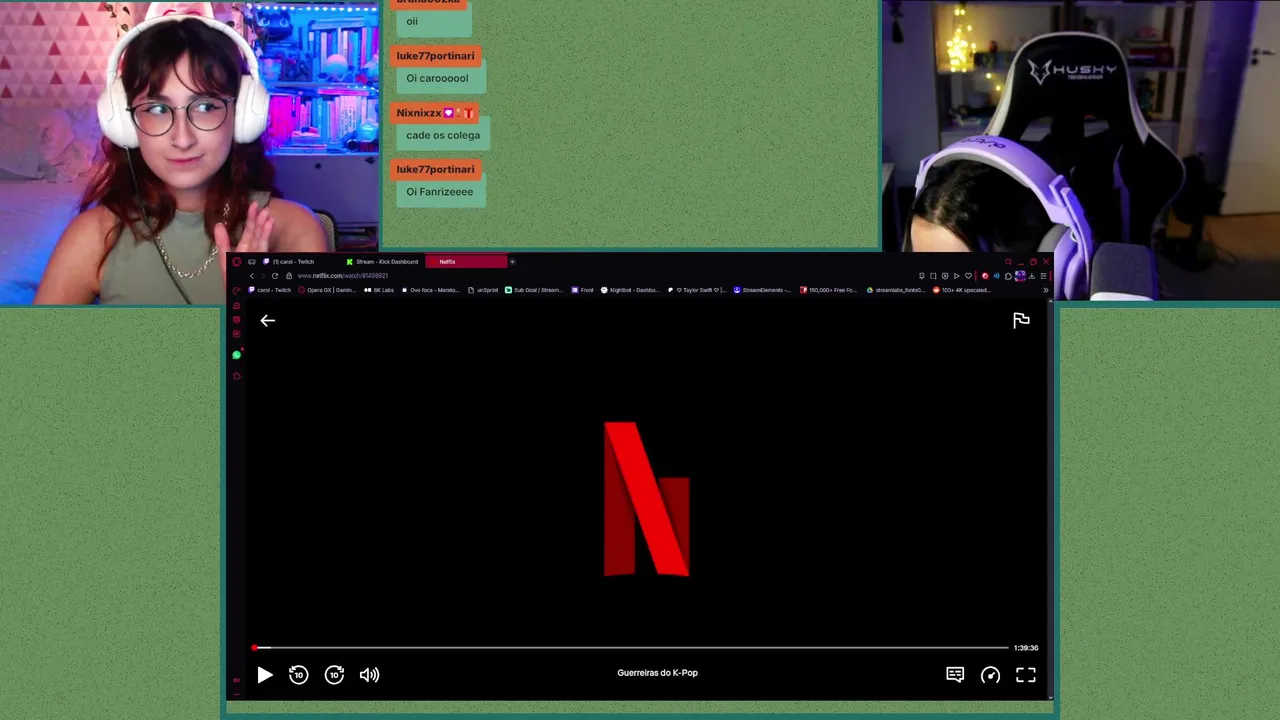Viewport: 1280px width, 720px height.
Task: Rewind the video 10 seconds
Action: [x=298, y=675]
